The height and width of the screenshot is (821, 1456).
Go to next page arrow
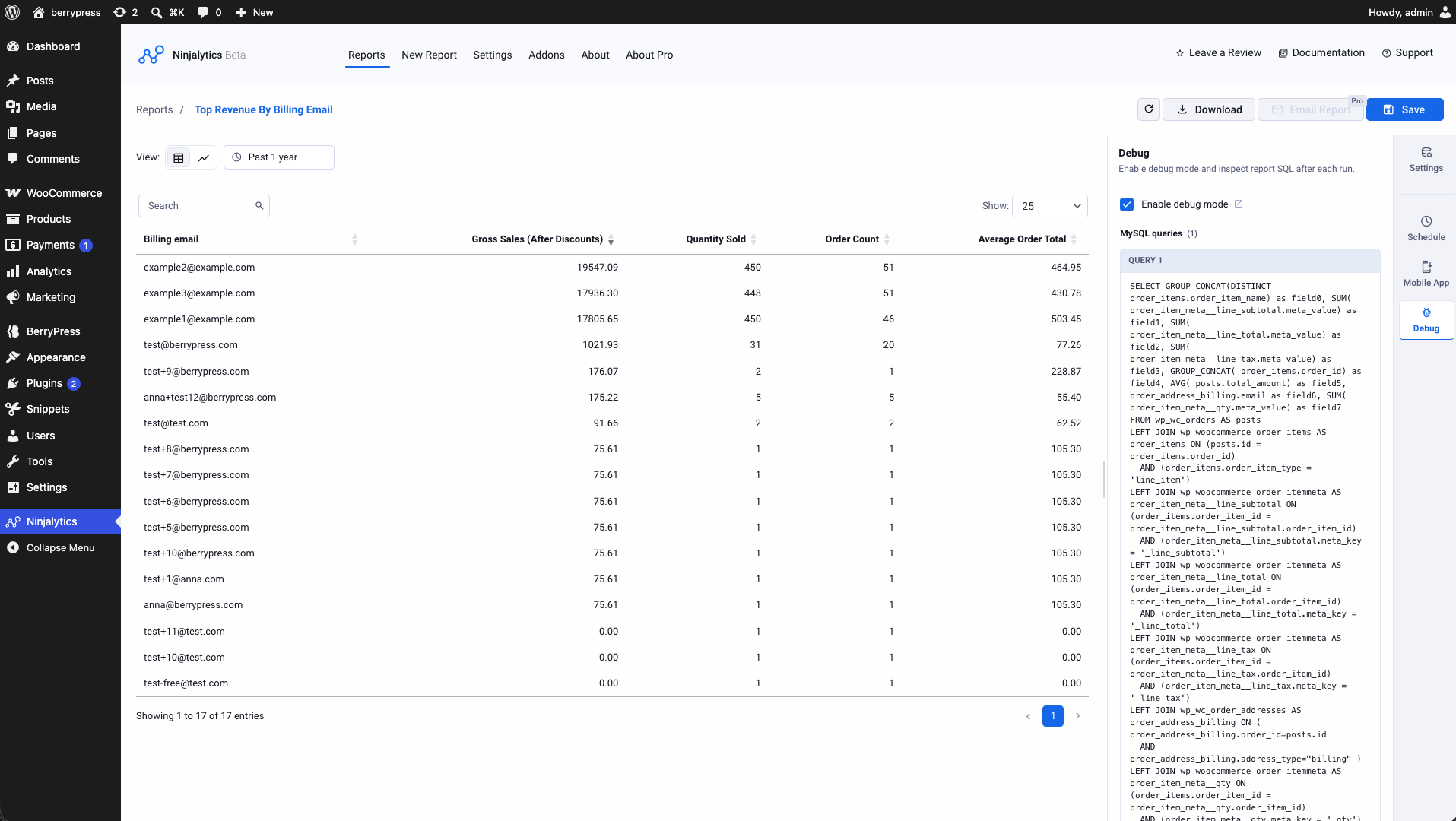pyautogui.click(x=1077, y=716)
